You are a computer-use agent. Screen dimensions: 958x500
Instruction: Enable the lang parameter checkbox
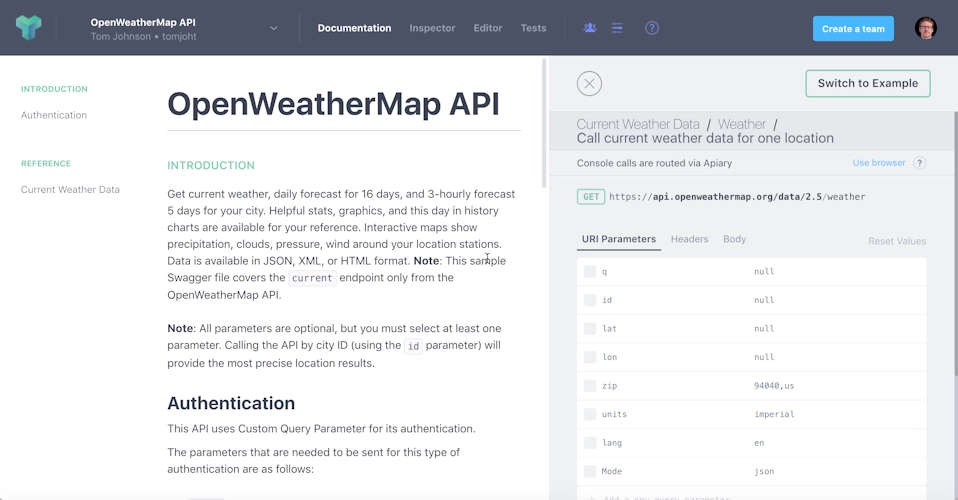pyautogui.click(x=590, y=443)
